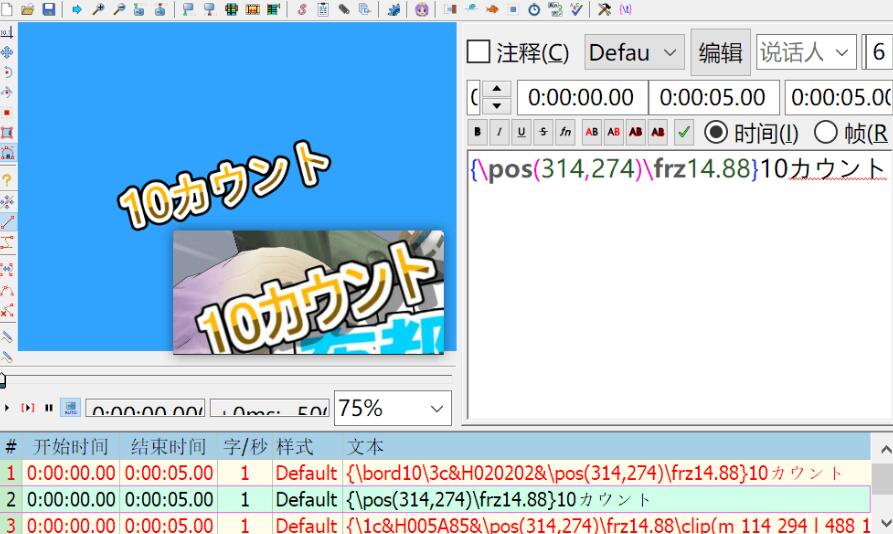
Task: Save the subtitles with floppy icon
Action: [49, 9]
